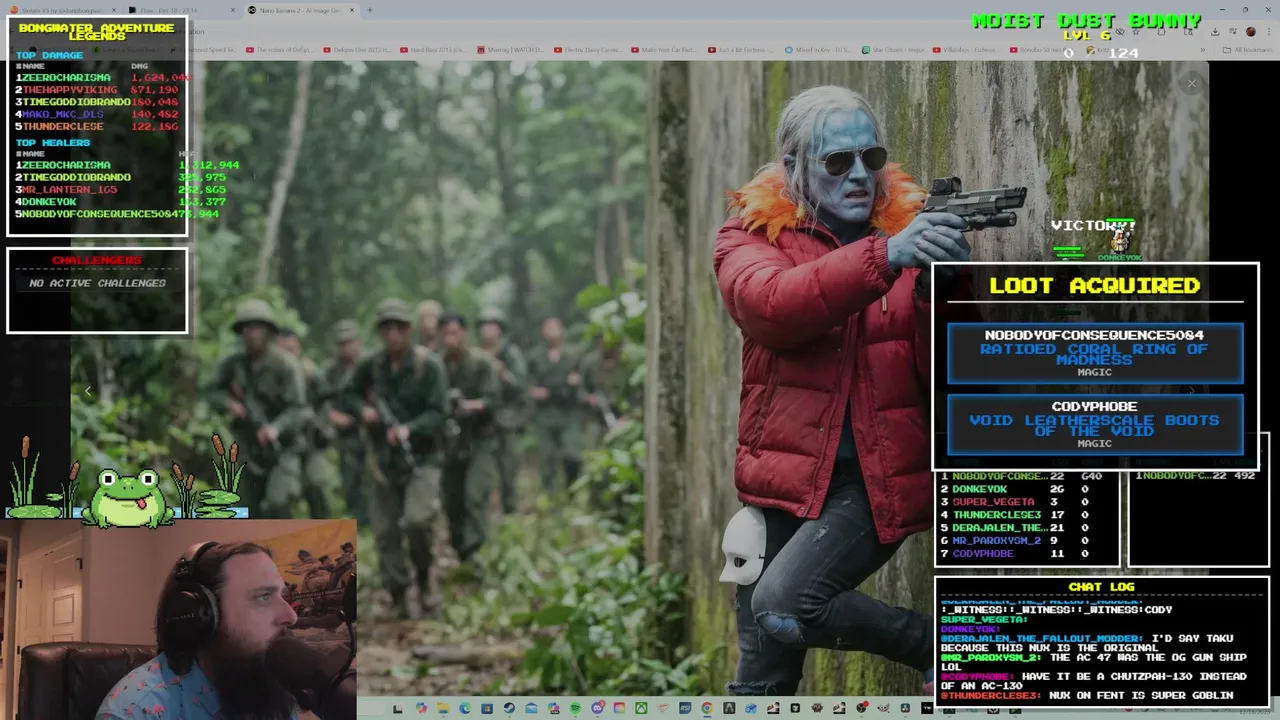The width and height of the screenshot is (1280, 720).
Task: Open Microsoft Edge from the taskbar
Action: (465, 709)
